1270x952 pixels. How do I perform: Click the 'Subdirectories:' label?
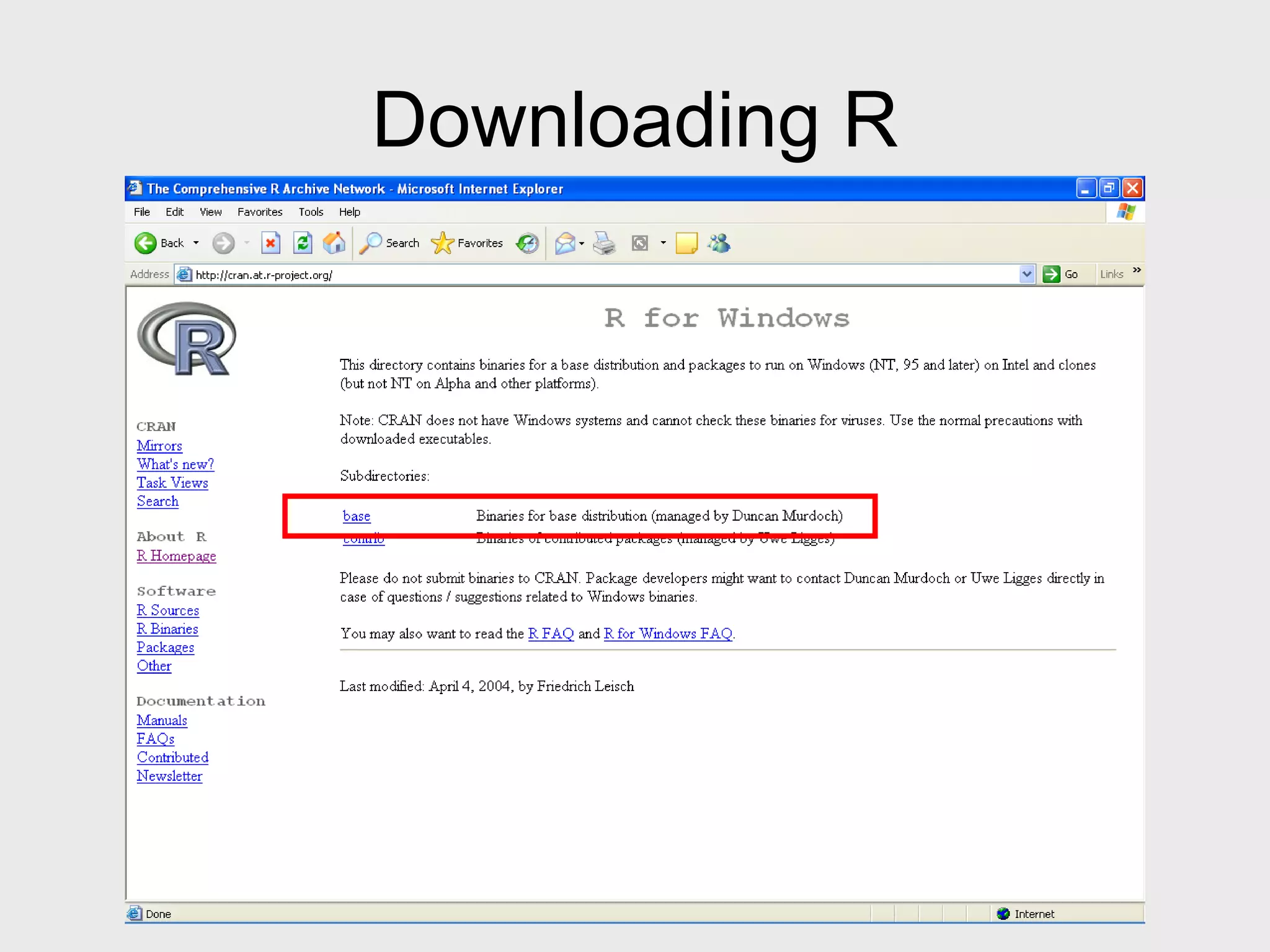pos(384,476)
